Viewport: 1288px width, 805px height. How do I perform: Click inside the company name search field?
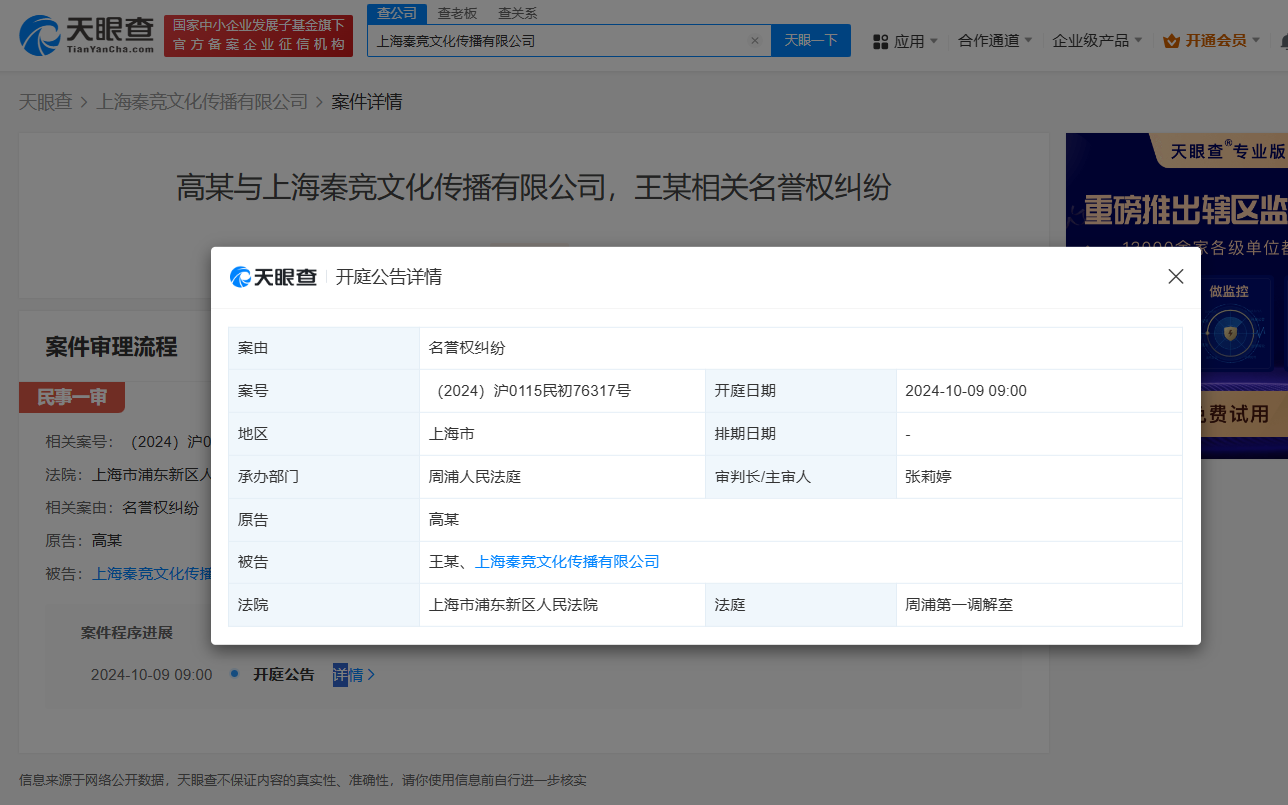click(560, 40)
